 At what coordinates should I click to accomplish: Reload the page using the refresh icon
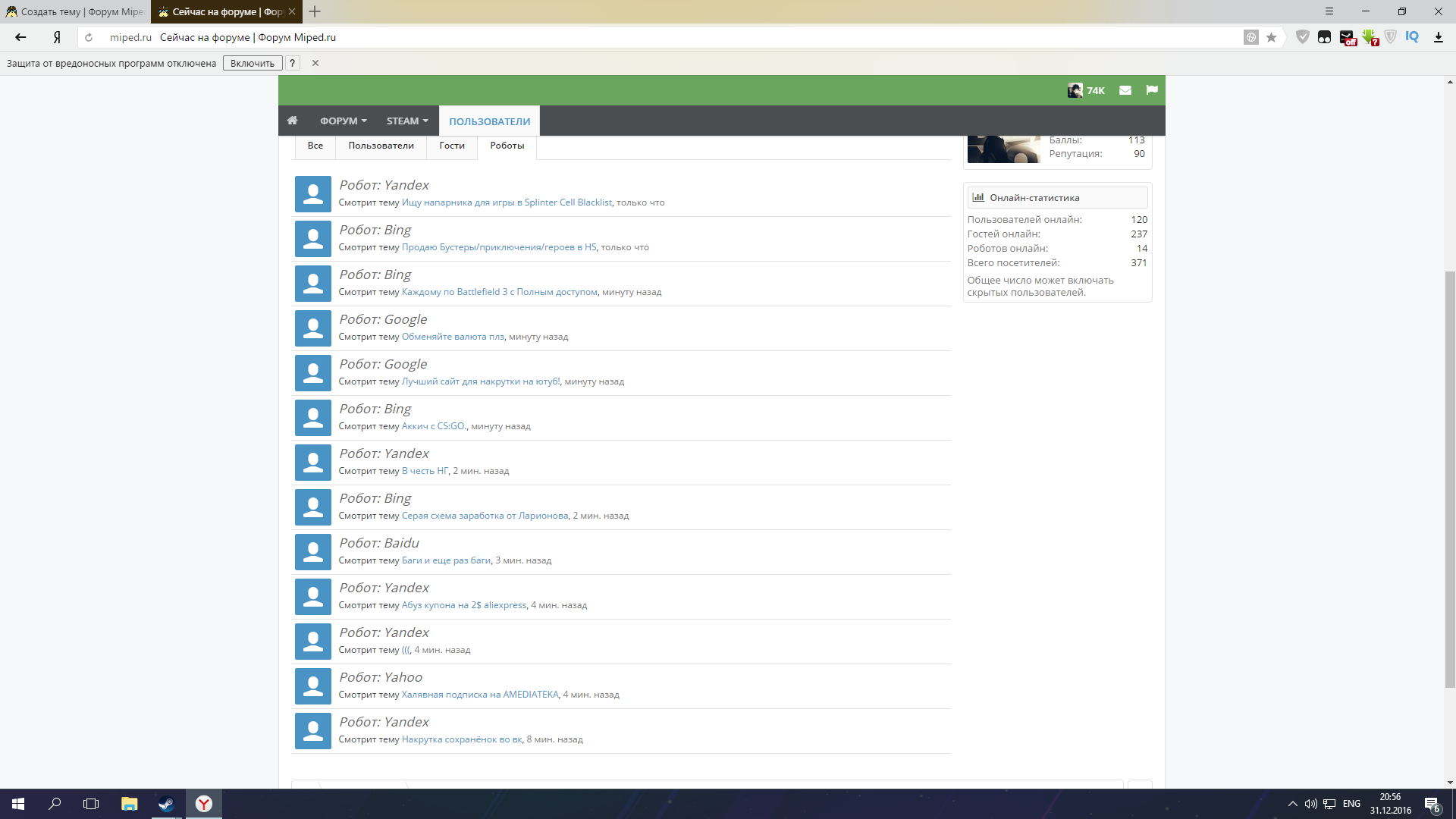pos(89,37)
